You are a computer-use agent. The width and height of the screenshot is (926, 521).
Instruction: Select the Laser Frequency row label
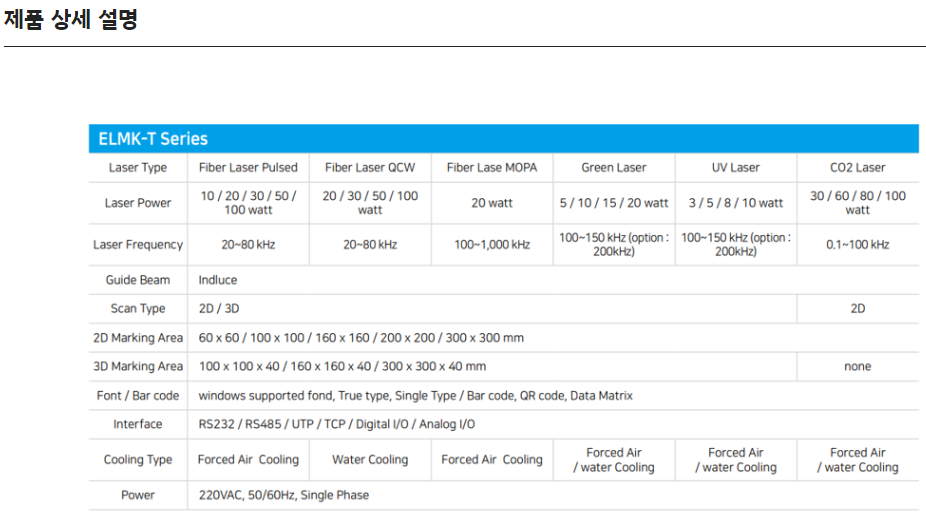[x=138, y=245]
